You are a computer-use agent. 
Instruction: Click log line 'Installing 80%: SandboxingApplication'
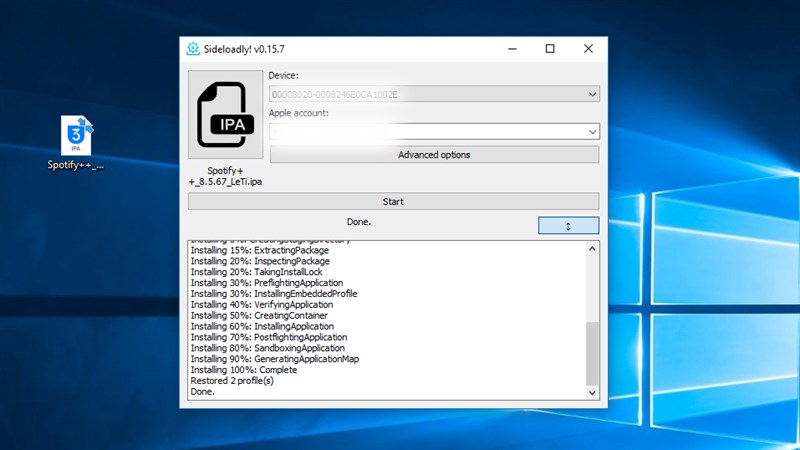pyautogui.click(x=268, y=348)
